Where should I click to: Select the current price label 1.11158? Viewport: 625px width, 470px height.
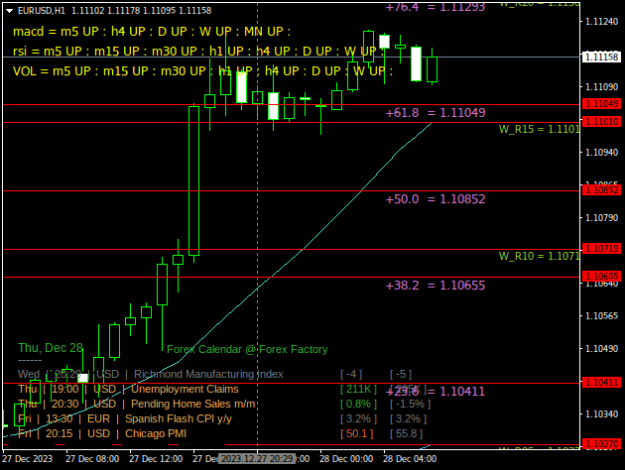tap(601, 57)
